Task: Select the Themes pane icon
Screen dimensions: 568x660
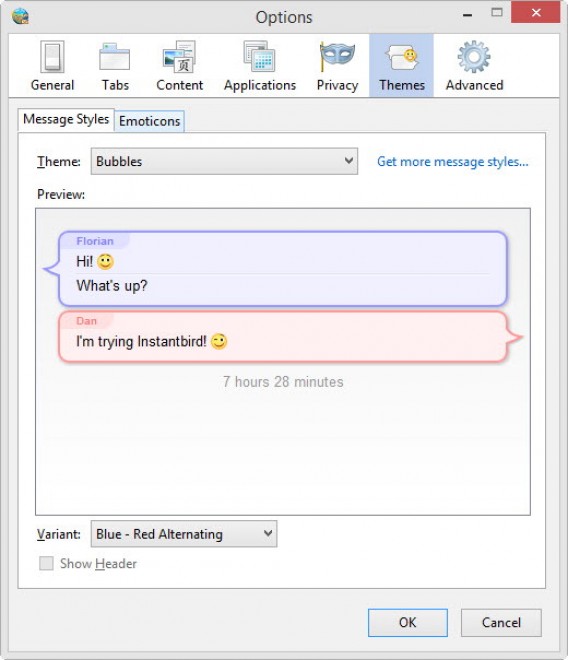Action: tap(401, 66)
